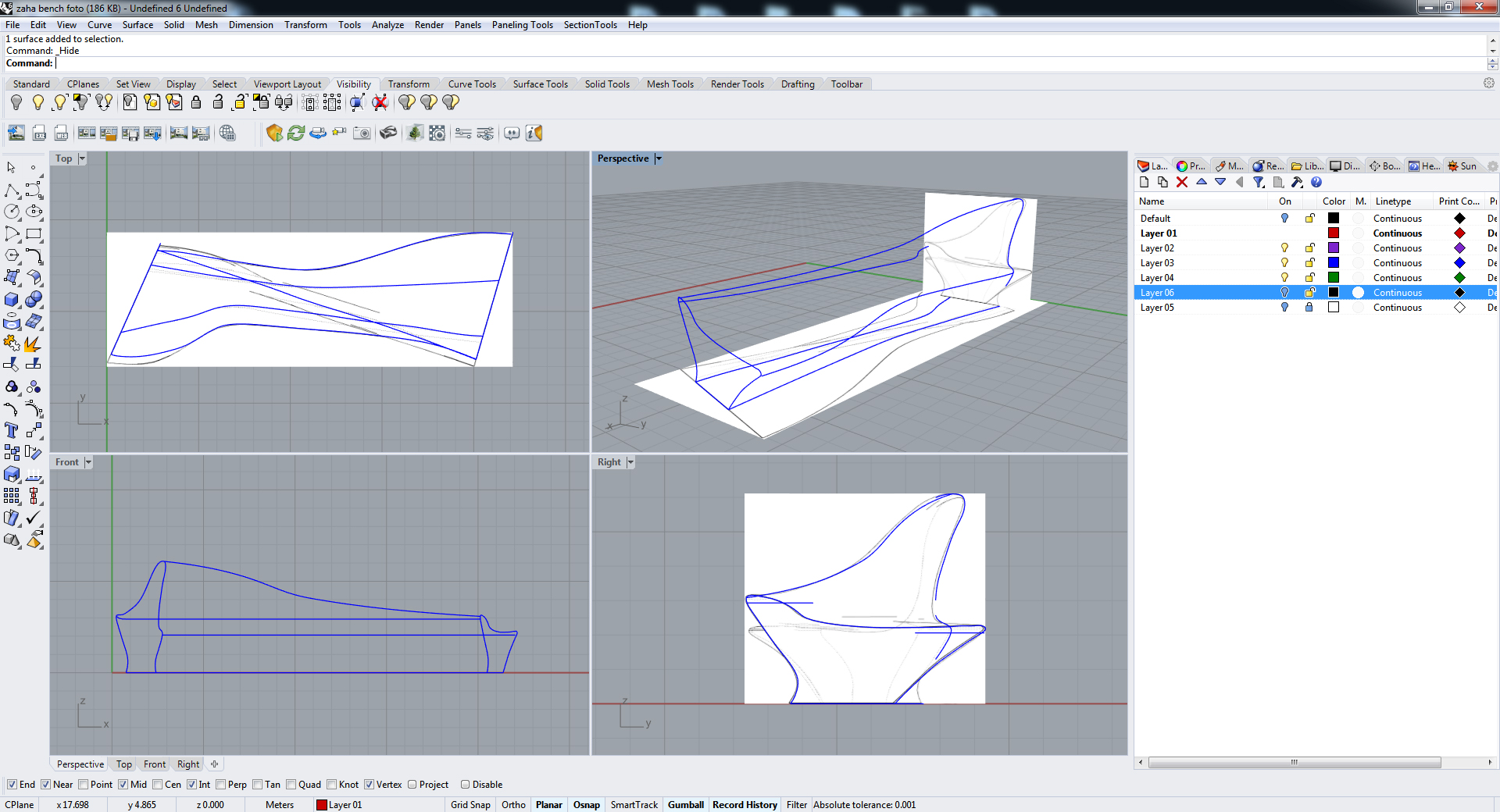This screenshot has height=812, width=1500.
Task: Open the Paneling Tools menu
Action: click(523, 25)
